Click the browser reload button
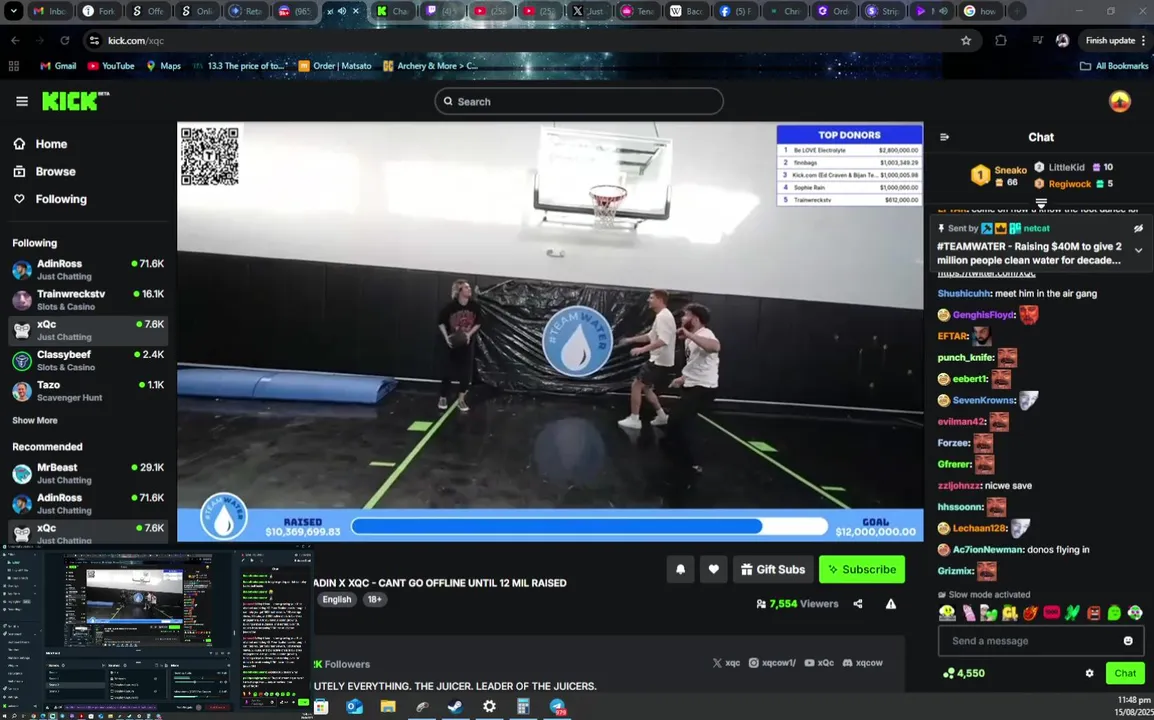The image size is (1154, 720). [65, 40]
